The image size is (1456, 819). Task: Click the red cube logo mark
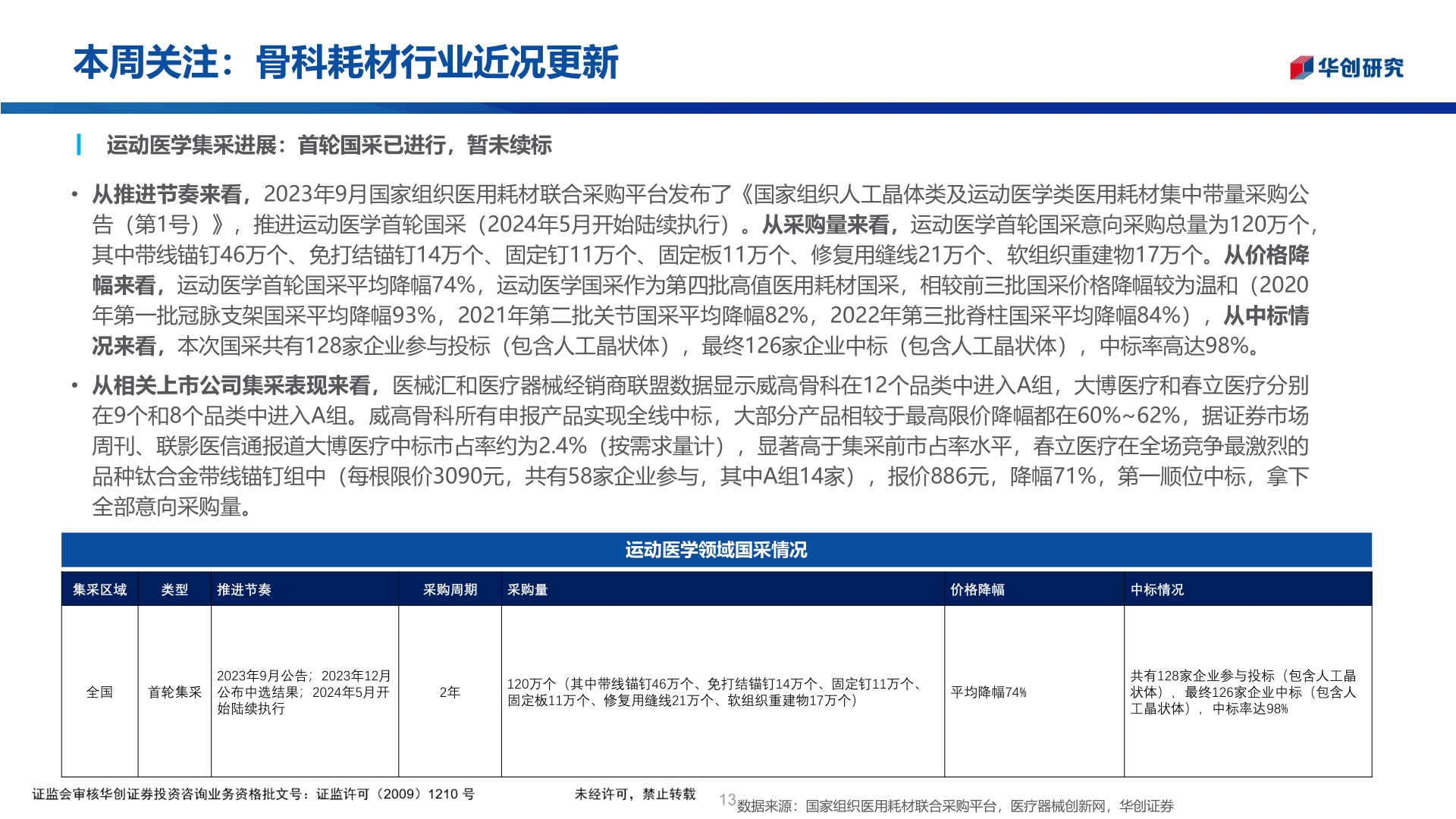(x=1301, y=67)
